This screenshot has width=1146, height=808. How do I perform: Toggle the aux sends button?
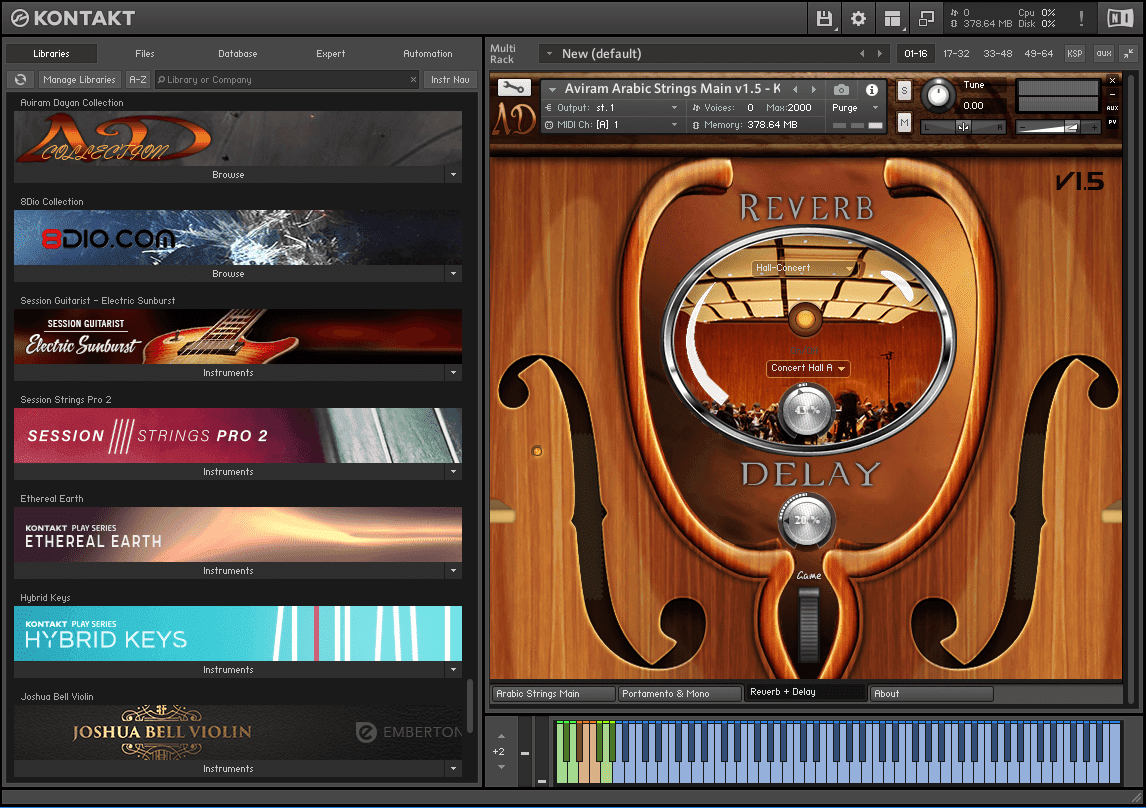click(x=1104, y=53)
